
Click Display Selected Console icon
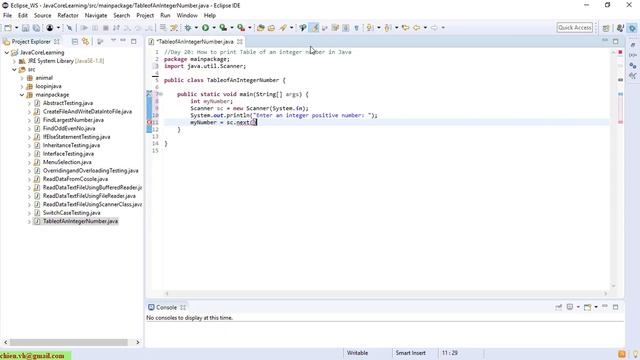tap(570, 307)
